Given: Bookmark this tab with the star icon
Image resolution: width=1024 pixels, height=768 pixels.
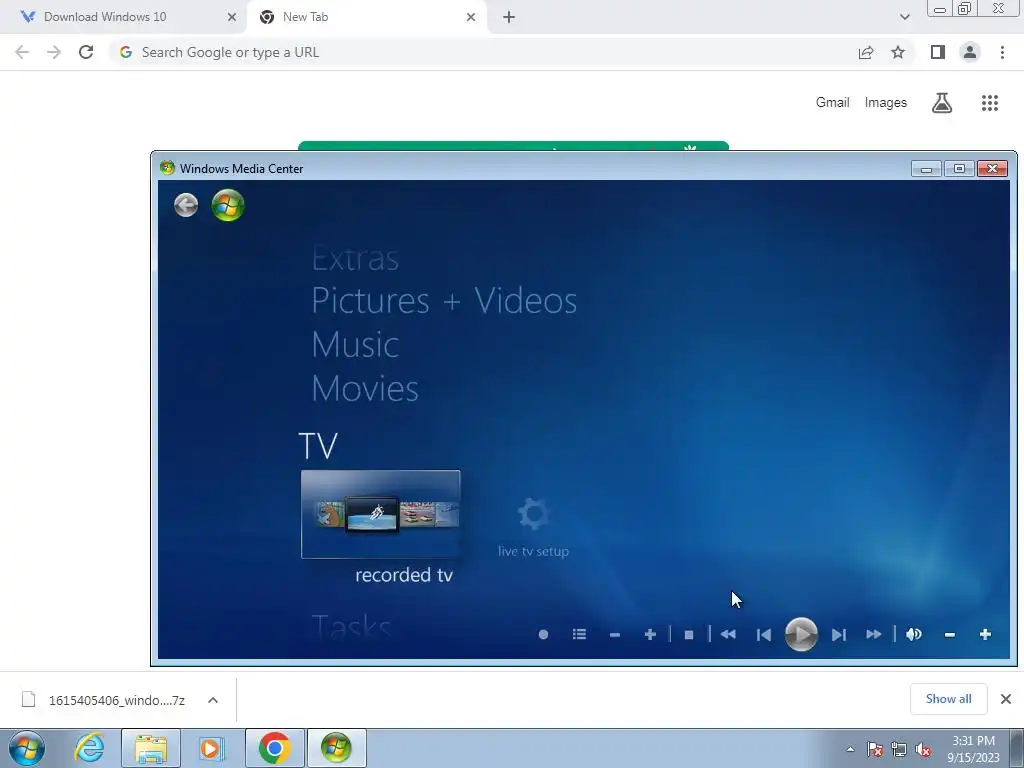Looking at the screenshot, I should 898,52.
